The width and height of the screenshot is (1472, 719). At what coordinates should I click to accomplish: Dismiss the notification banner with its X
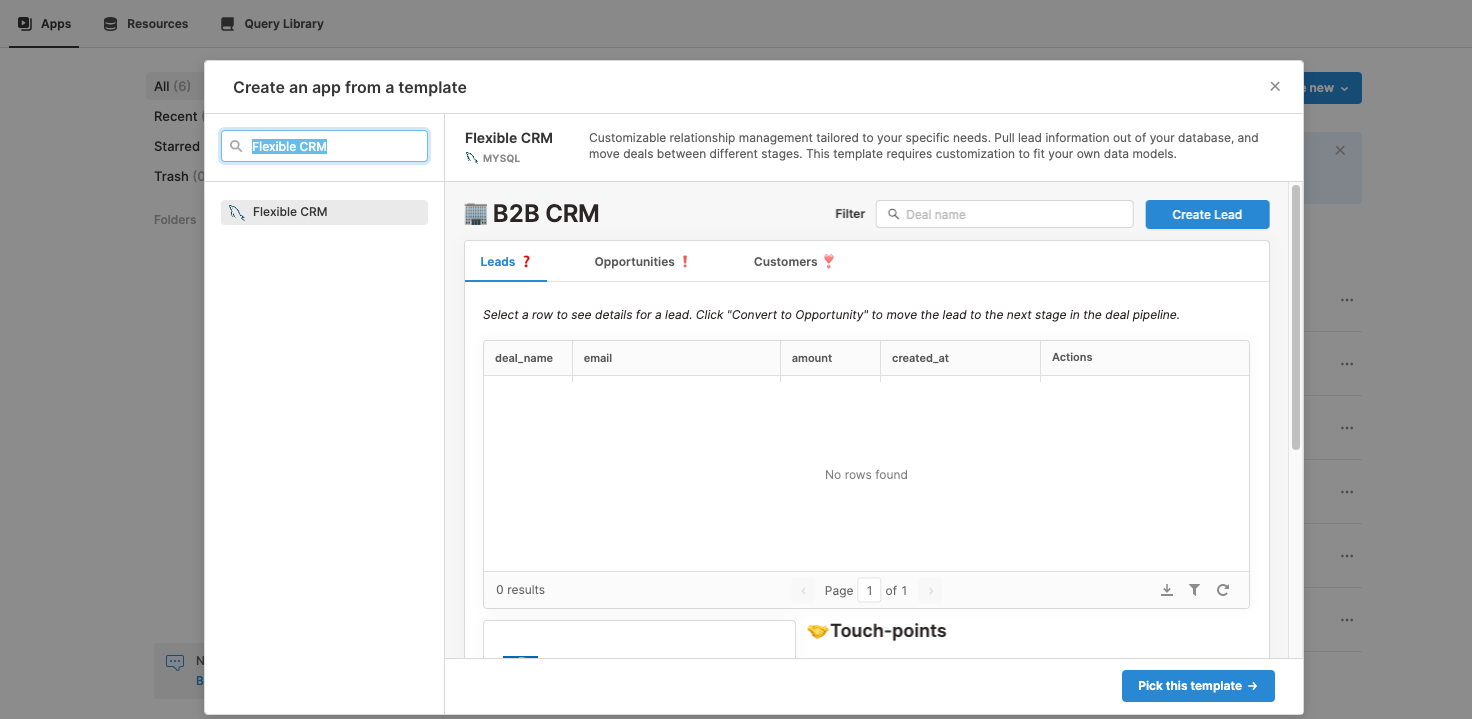1340,150
